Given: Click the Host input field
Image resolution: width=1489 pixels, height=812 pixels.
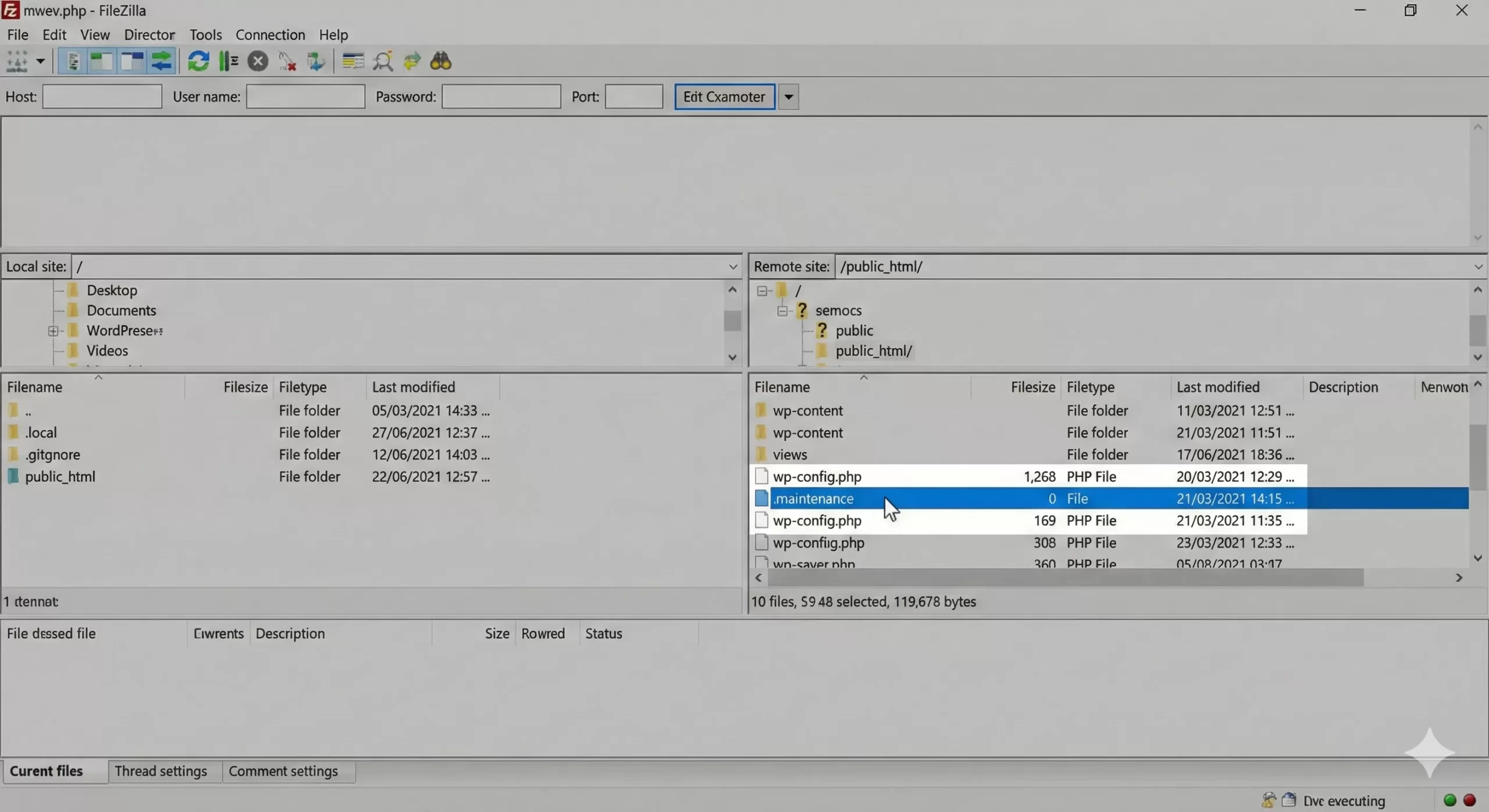Looking at the screenshot, I should (102, 97).
